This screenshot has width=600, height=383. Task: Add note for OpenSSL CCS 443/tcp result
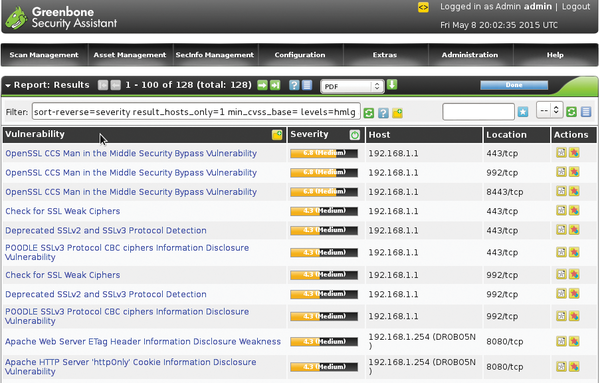(x=561, y=153)
